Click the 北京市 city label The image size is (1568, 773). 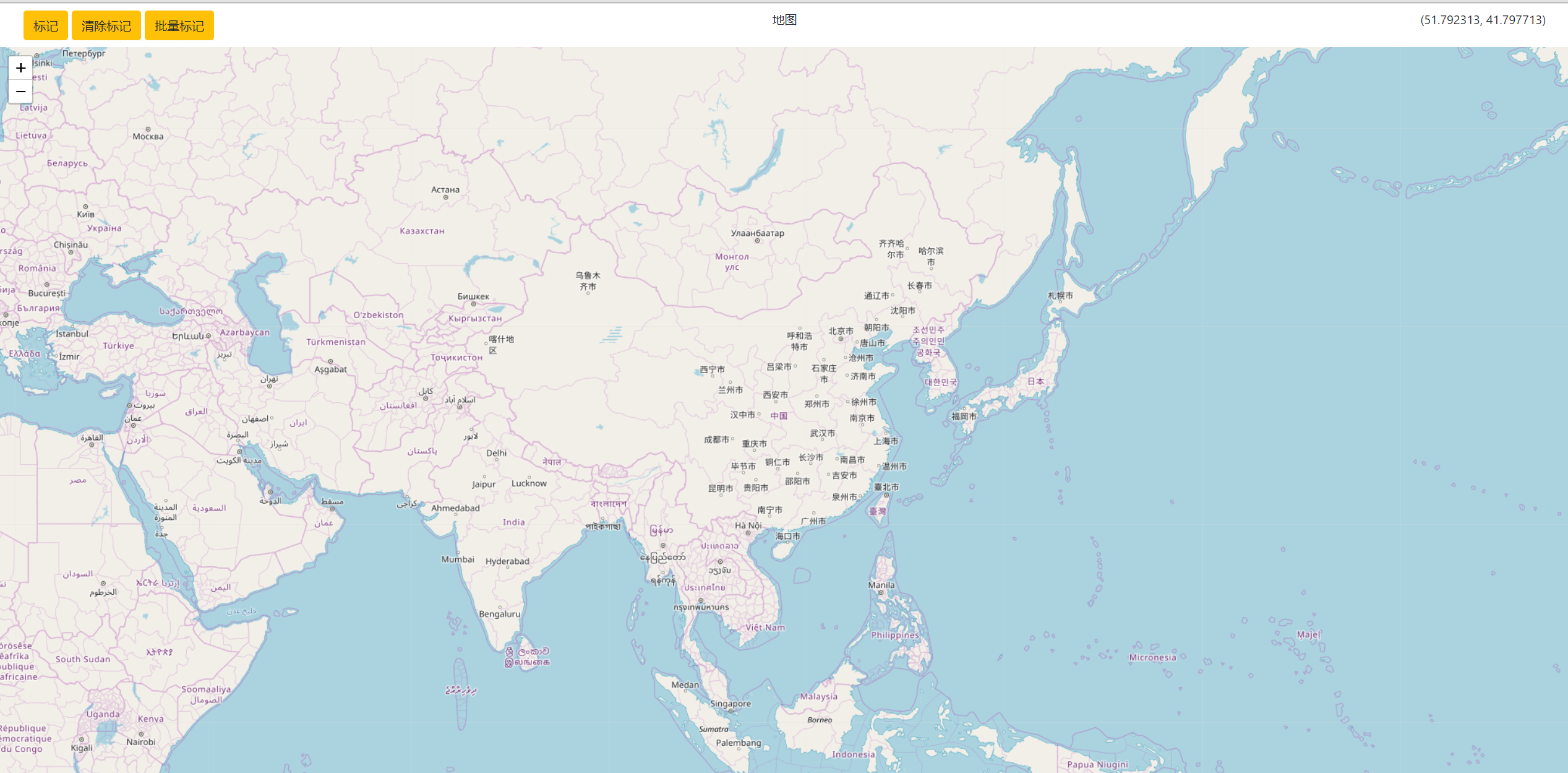841,331
